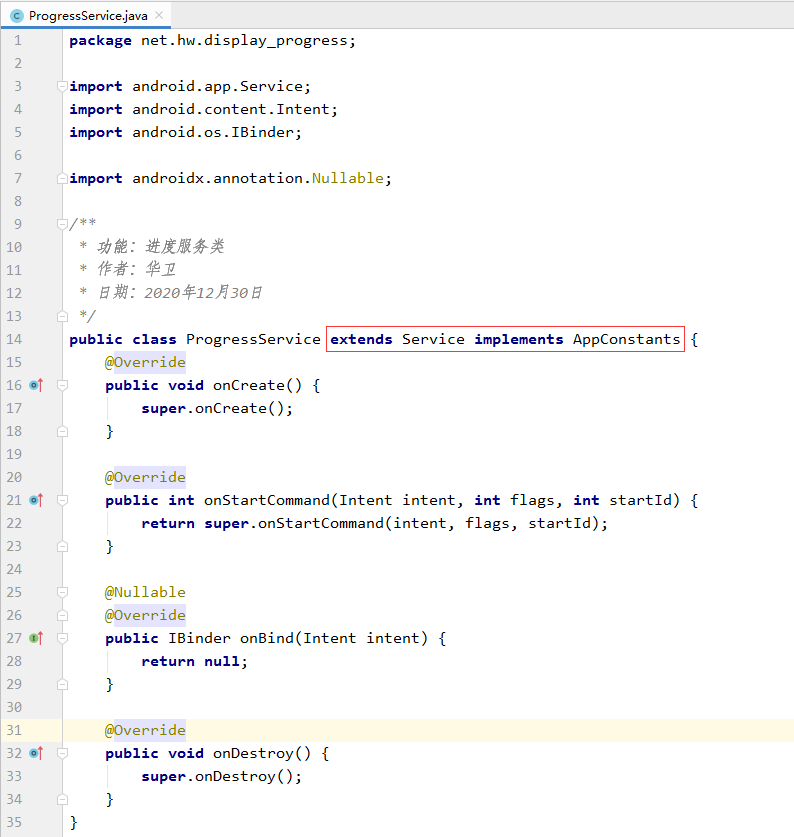Click line number 35 in the gutter
This screenshot has width=794, height=837.
(x=14, y=822)
